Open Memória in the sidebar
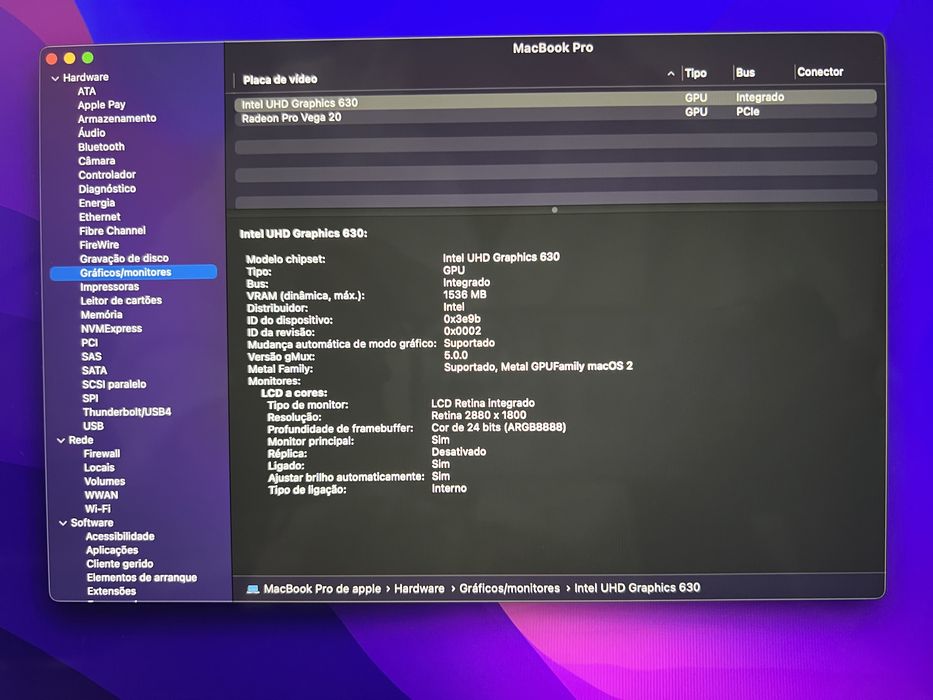Viewport: 933px width, 700px height. (101, 315)
